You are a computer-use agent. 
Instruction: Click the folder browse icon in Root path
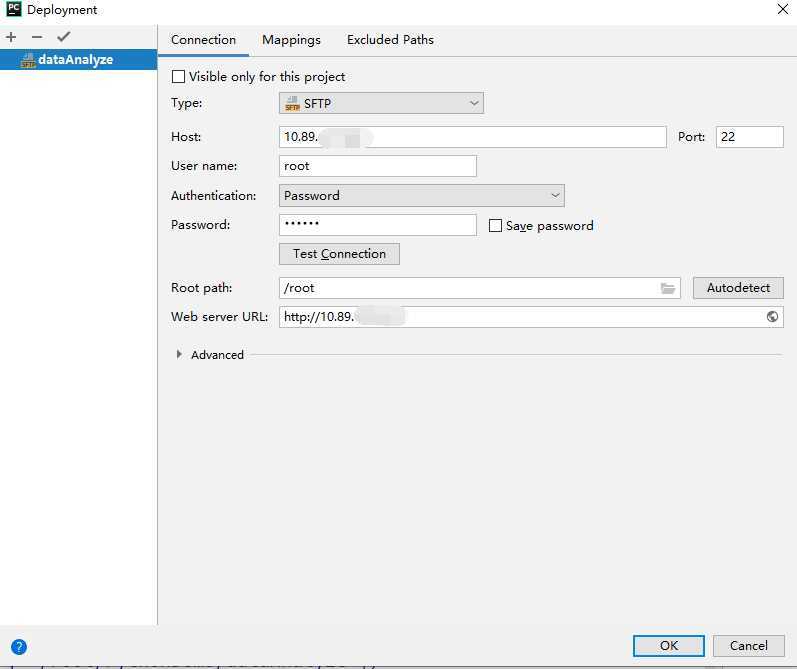[x=668, y=288]
